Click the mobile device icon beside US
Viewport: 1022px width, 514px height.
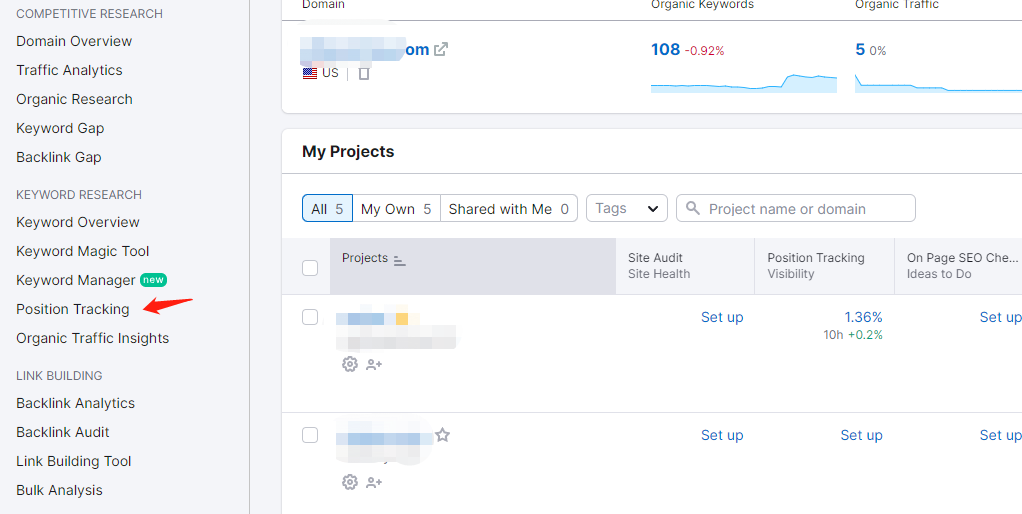coord(364,73)
